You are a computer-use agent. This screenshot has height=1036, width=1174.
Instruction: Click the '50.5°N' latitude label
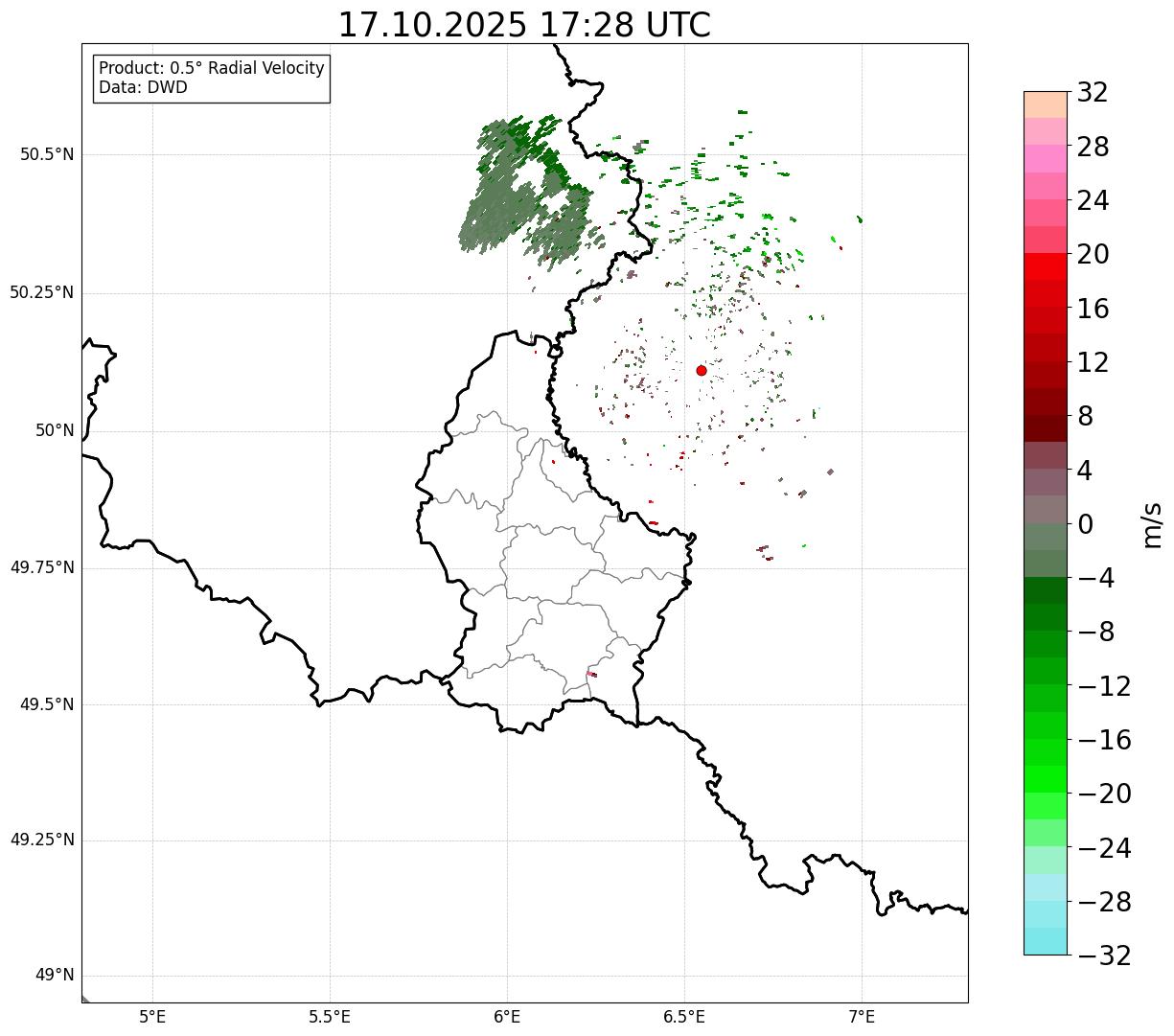point(47,154)
